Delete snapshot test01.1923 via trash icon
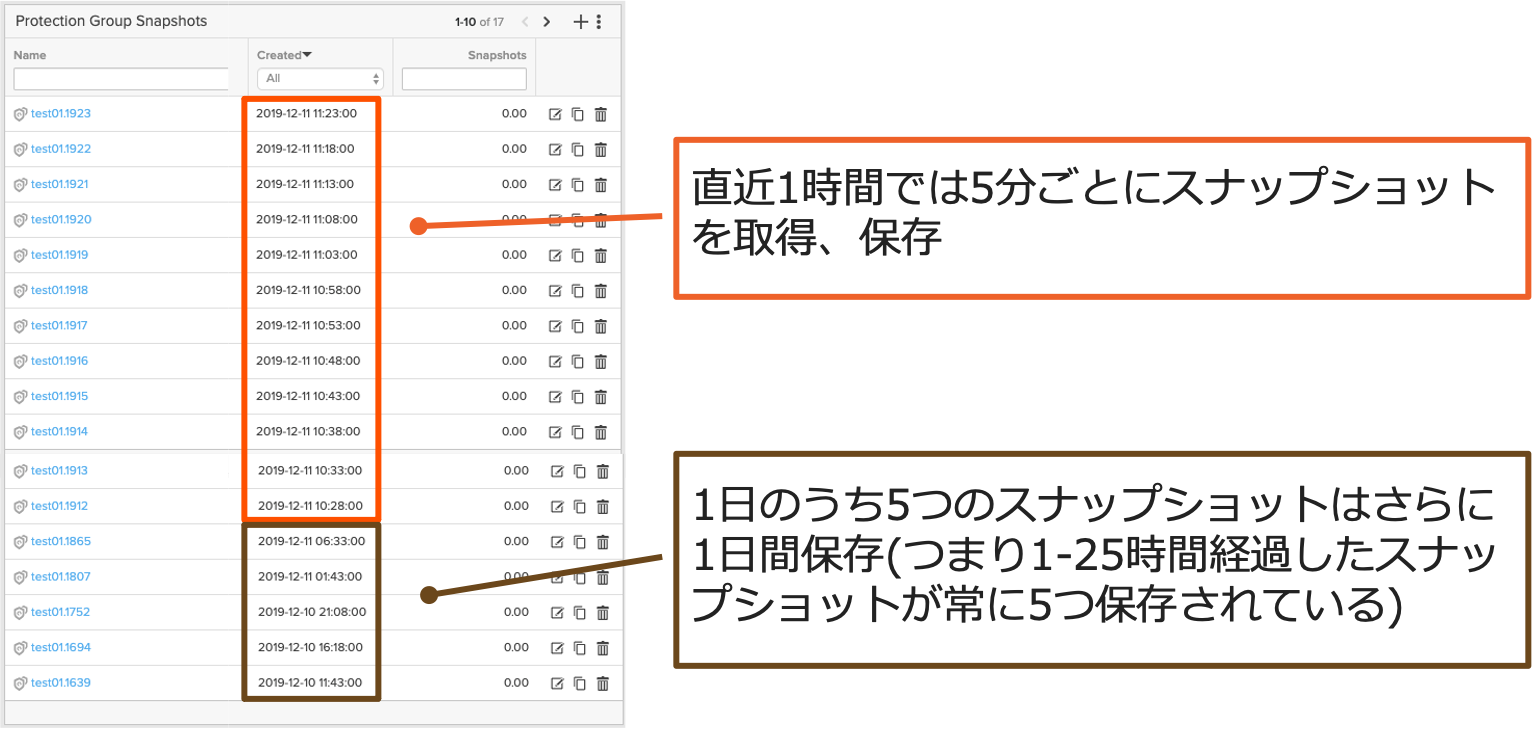This screenshot has height=729, width=1533. tap(601, 114)
